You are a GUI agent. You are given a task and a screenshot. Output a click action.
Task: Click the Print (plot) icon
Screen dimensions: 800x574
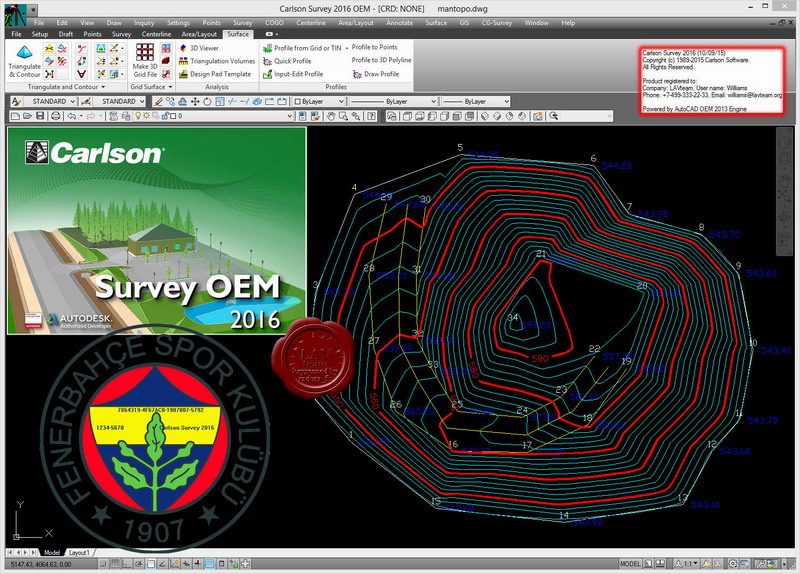click(56, 116)
